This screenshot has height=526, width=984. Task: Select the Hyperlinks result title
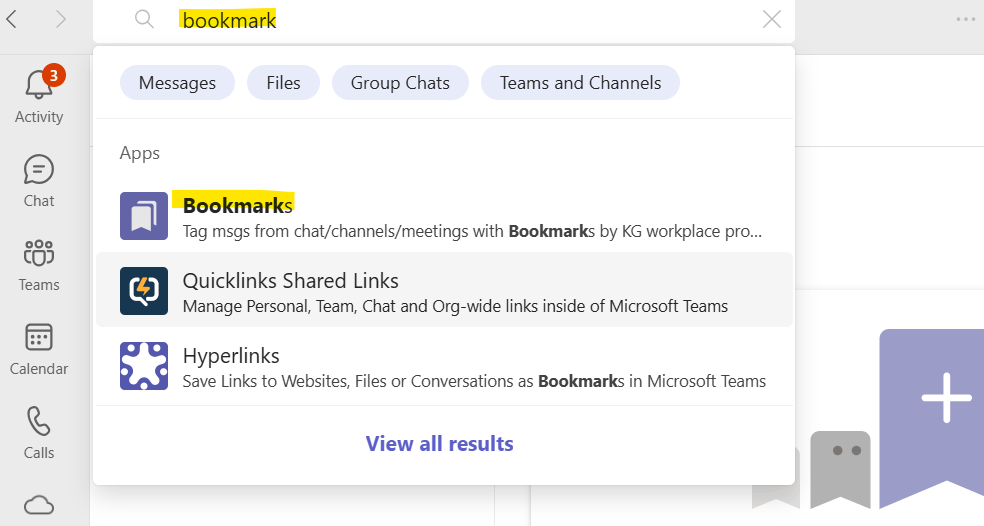pos(231,356)
